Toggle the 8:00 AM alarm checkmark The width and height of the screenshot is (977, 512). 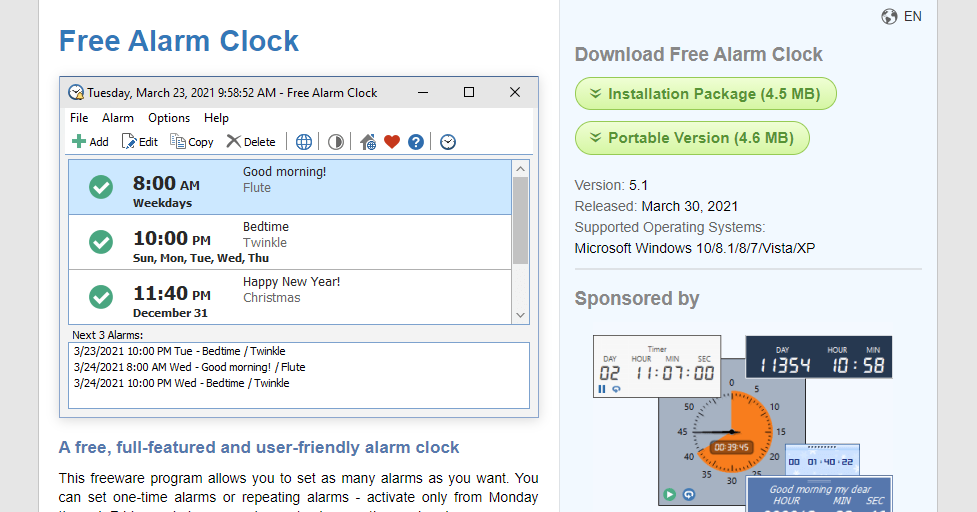click(x=101, y=187)
